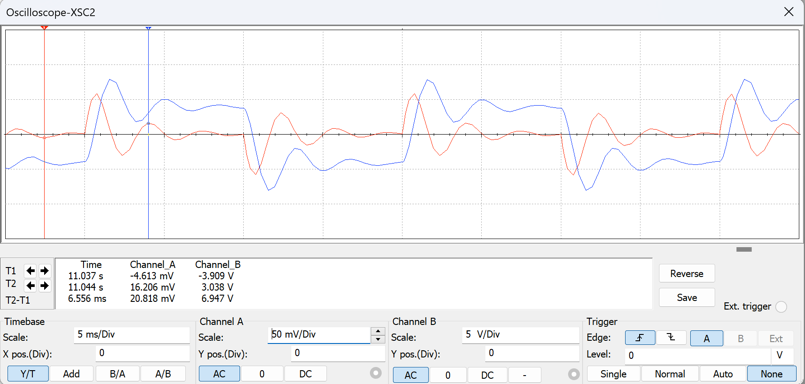
Task: Edit Channel A Y pos field
Action: [337, 354]
